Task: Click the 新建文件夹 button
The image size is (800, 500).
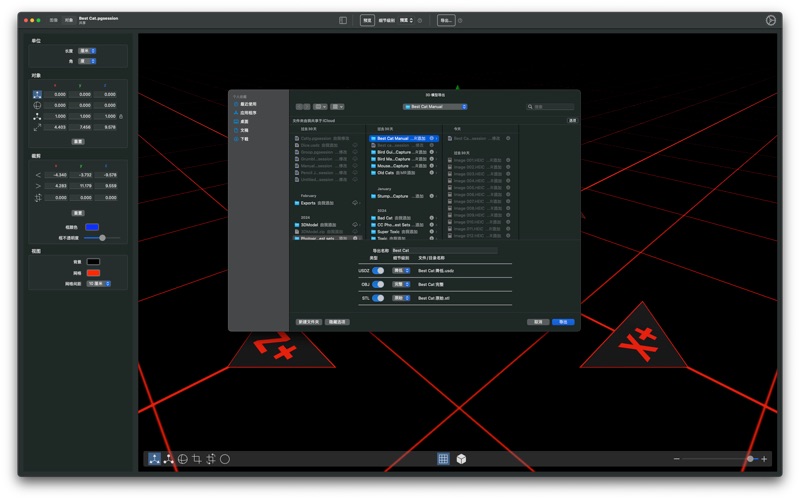Action: pos(309,322)
